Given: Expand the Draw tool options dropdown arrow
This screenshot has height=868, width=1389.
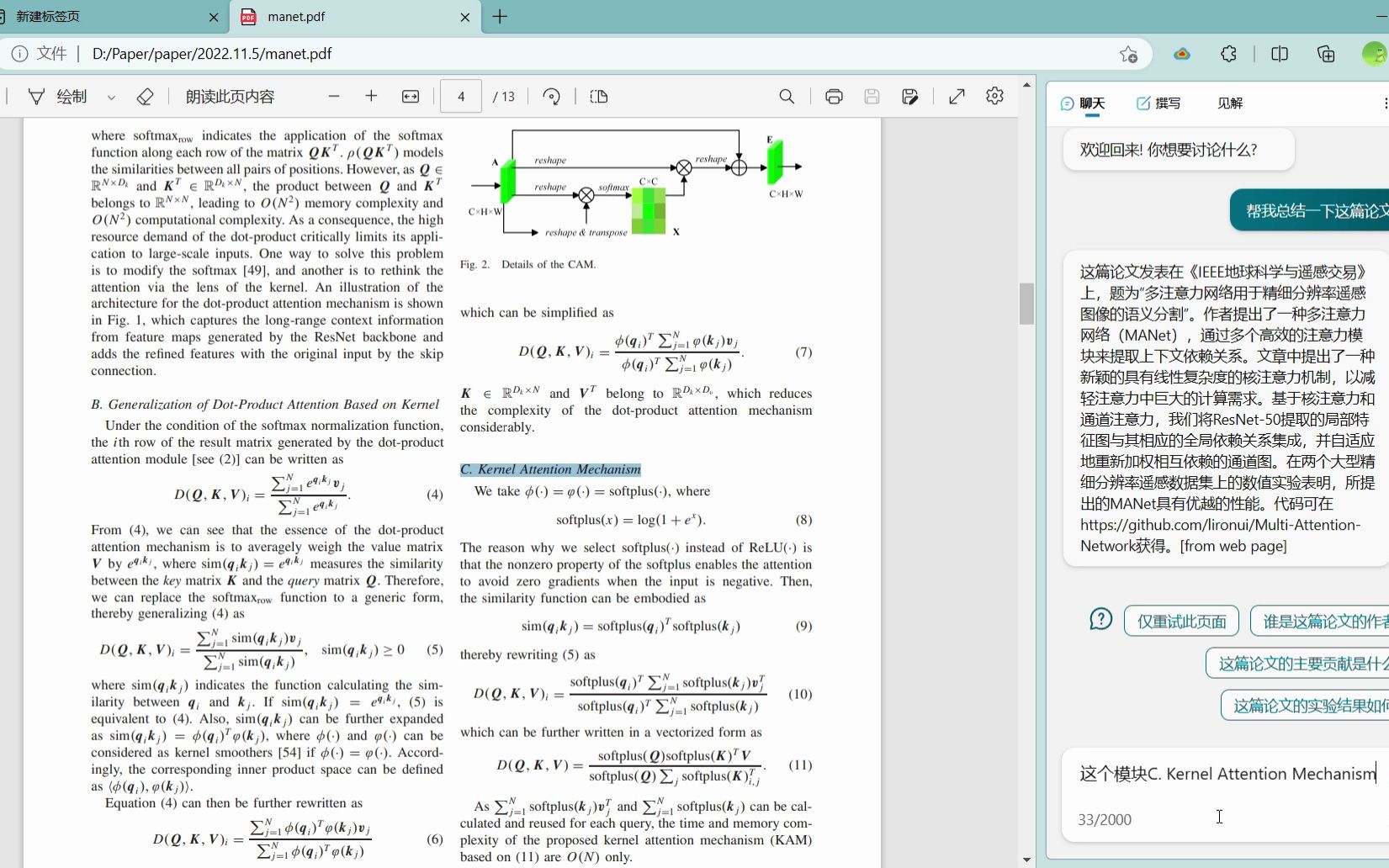Looking at the screenshot, I should pyautogui.click(x=111, y=98).
